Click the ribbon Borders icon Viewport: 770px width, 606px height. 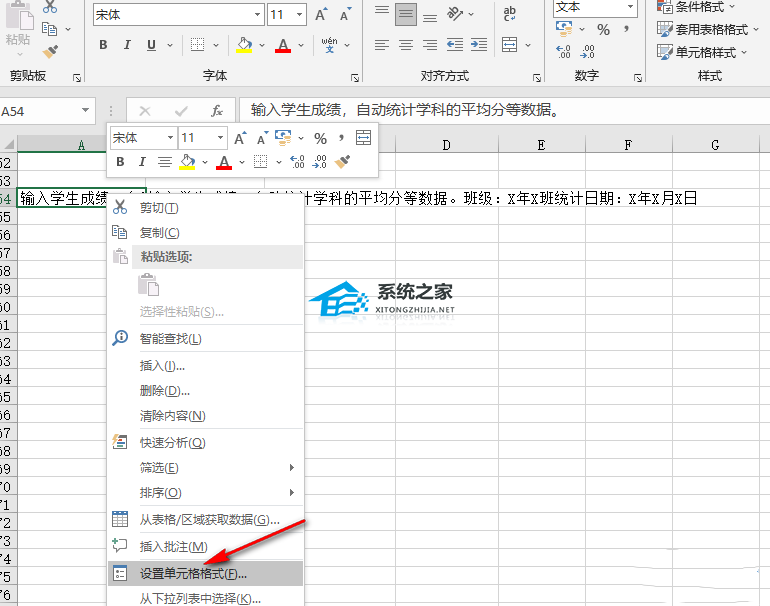click(197, 45)
